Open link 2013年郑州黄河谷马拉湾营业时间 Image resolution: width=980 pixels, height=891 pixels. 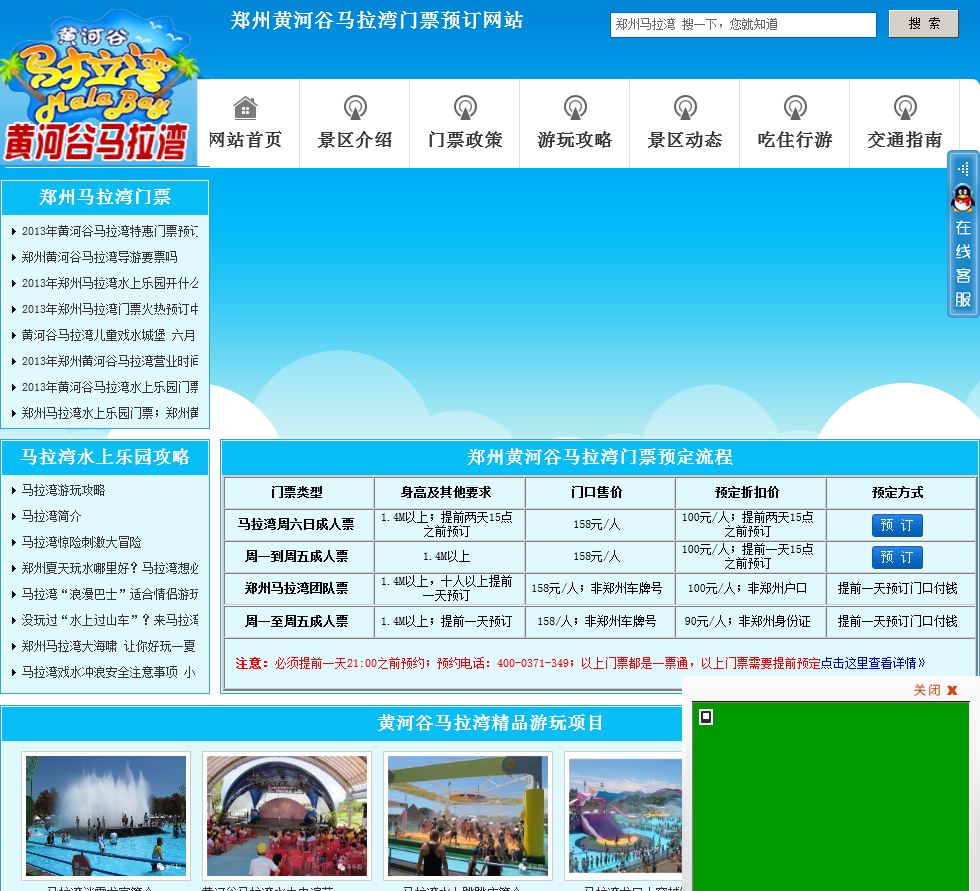click(x=109, y=361)
